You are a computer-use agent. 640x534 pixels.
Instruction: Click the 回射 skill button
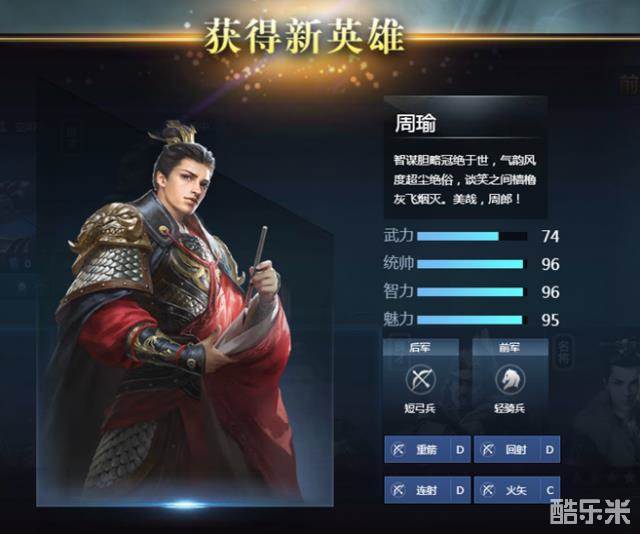click(x=517, y=449)
